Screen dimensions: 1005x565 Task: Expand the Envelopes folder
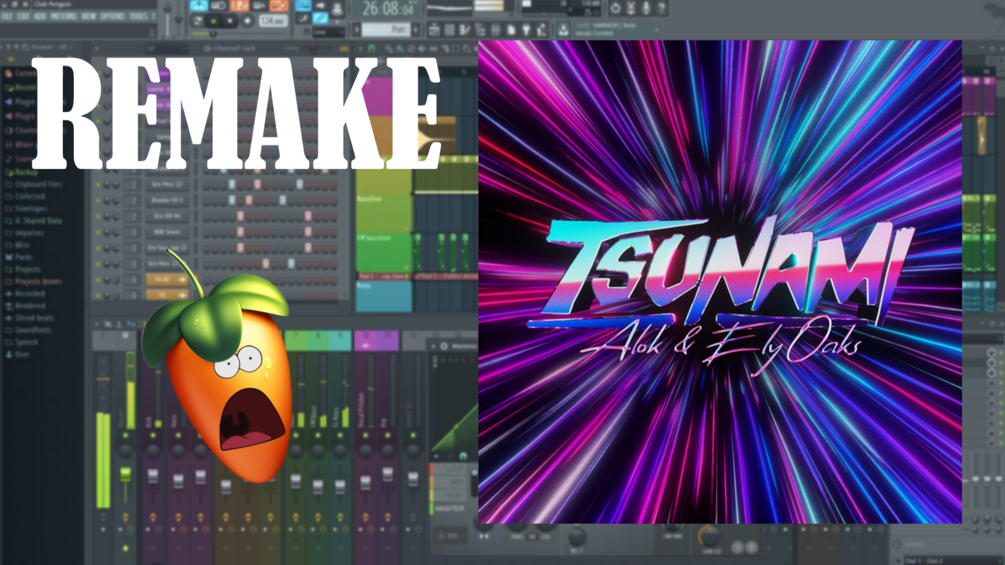[x=26, y=208]
